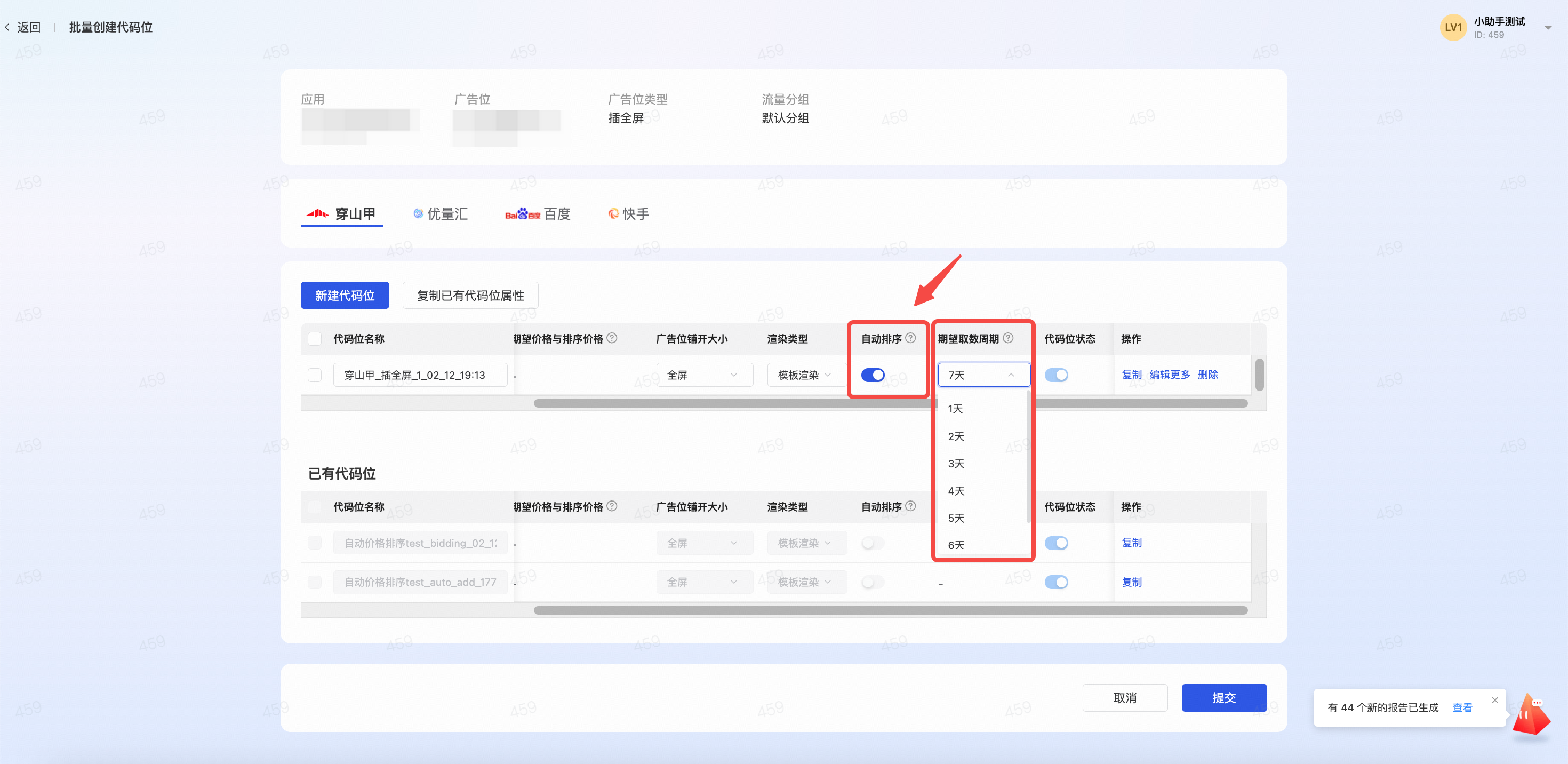Close the new reports notification popup
The width and height of the screenshot is (1568, 764).
[1494, 700]
